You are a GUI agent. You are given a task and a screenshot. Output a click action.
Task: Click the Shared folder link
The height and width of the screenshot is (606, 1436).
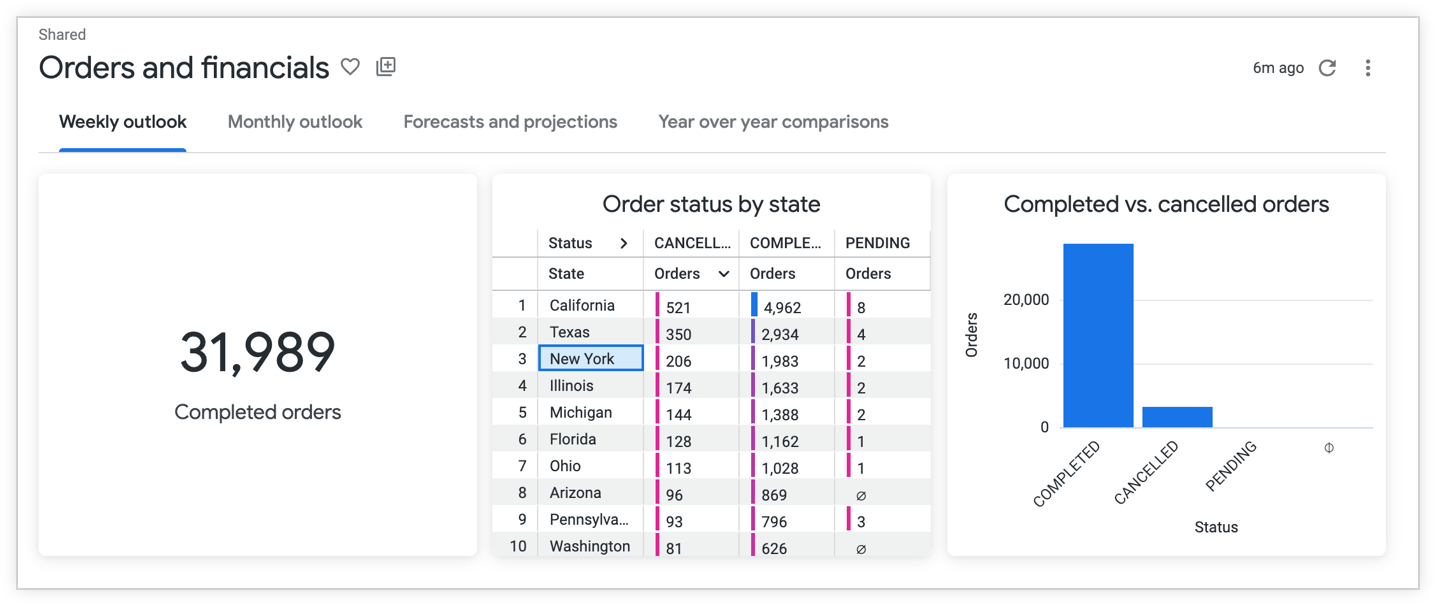pos(62,35)
